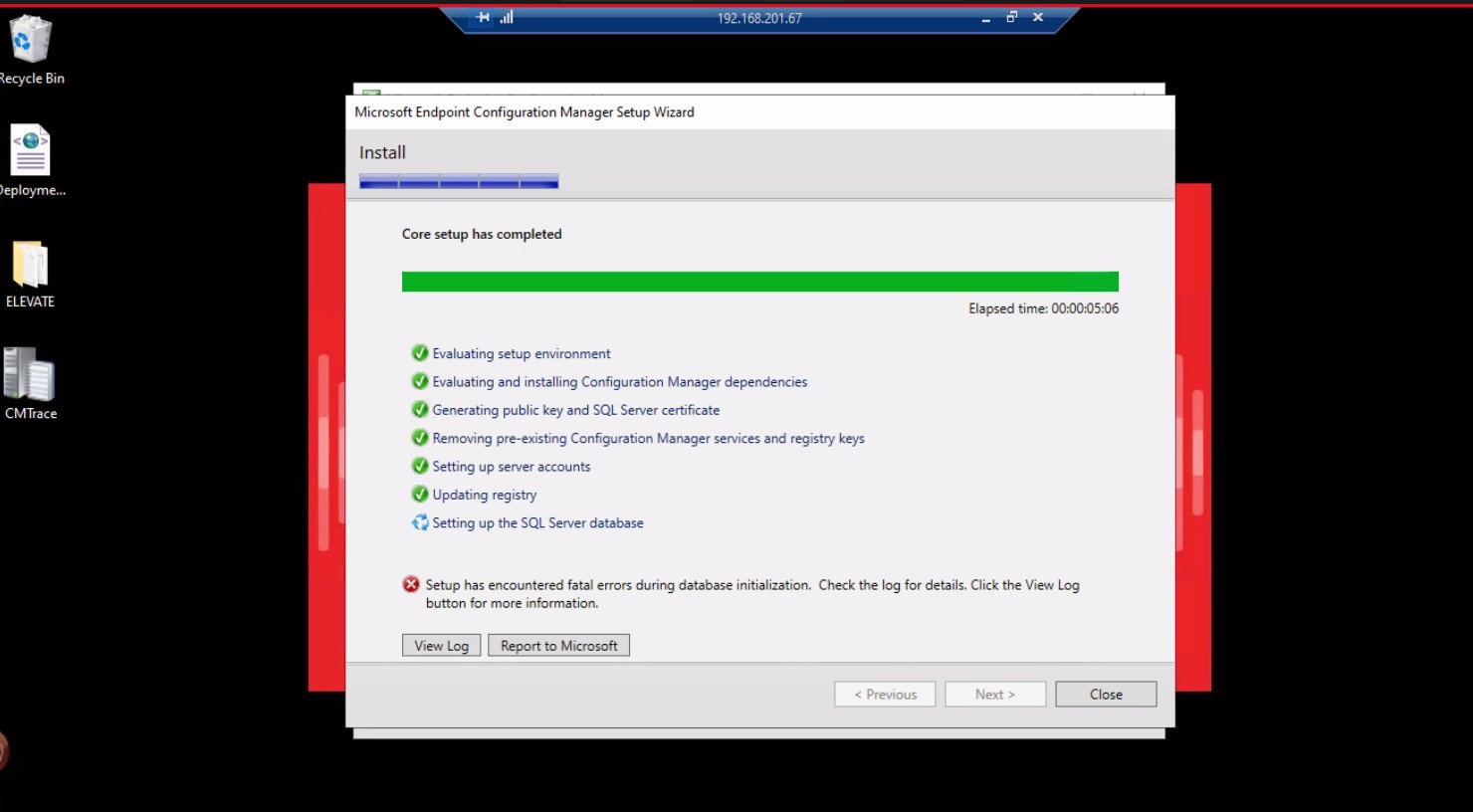Click spinner icon beside SQL Server database step
This screenshot has height=812, width=1473.
[x=420, y=522]
